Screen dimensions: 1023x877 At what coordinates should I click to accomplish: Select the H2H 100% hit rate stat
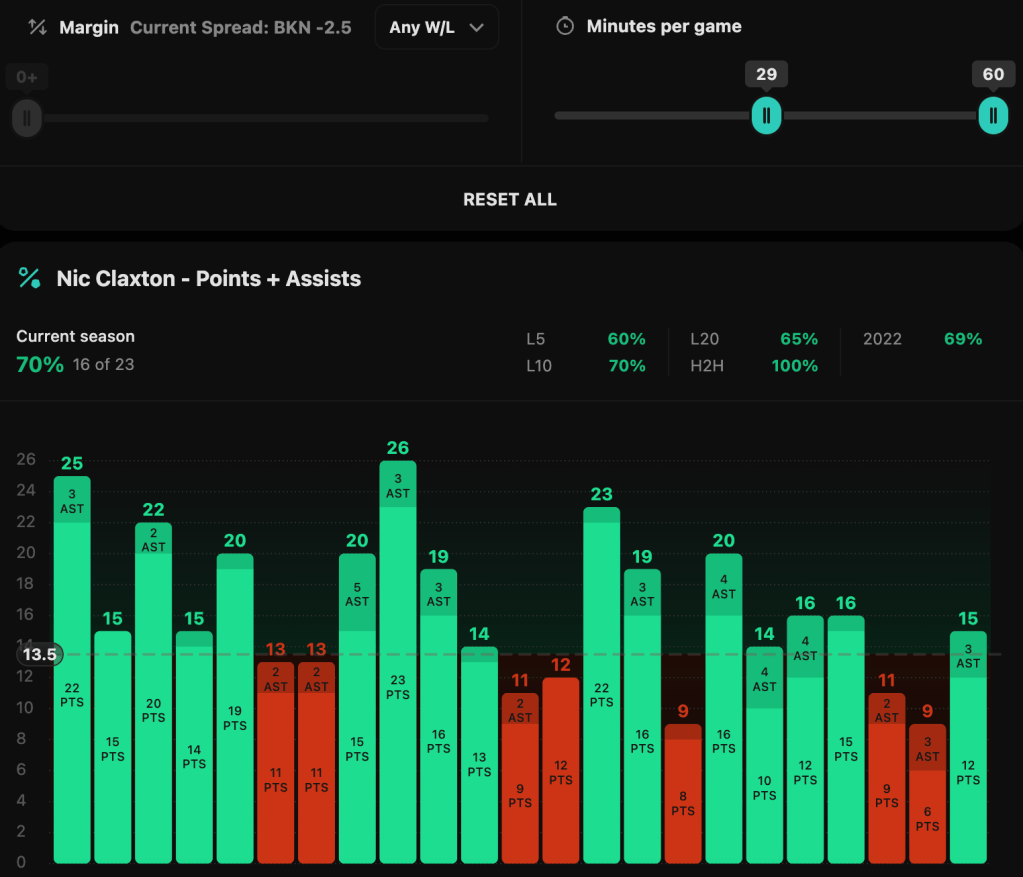pos(753,366)
